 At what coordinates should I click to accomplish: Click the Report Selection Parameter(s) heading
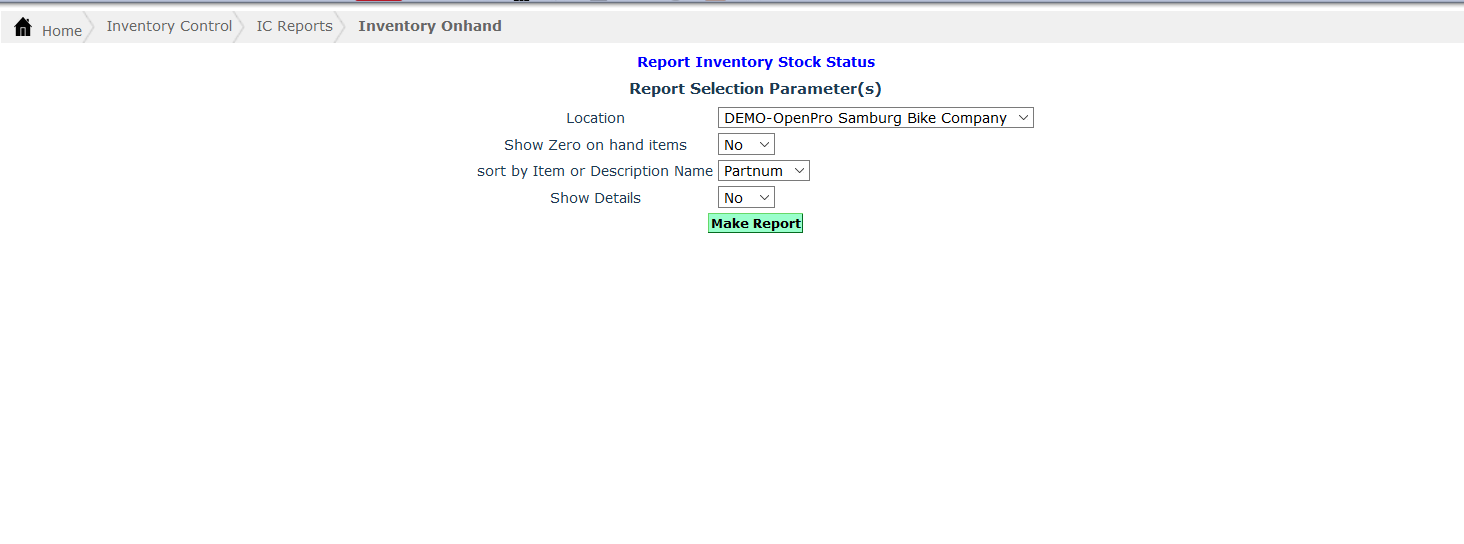click(x=755, y=89)
